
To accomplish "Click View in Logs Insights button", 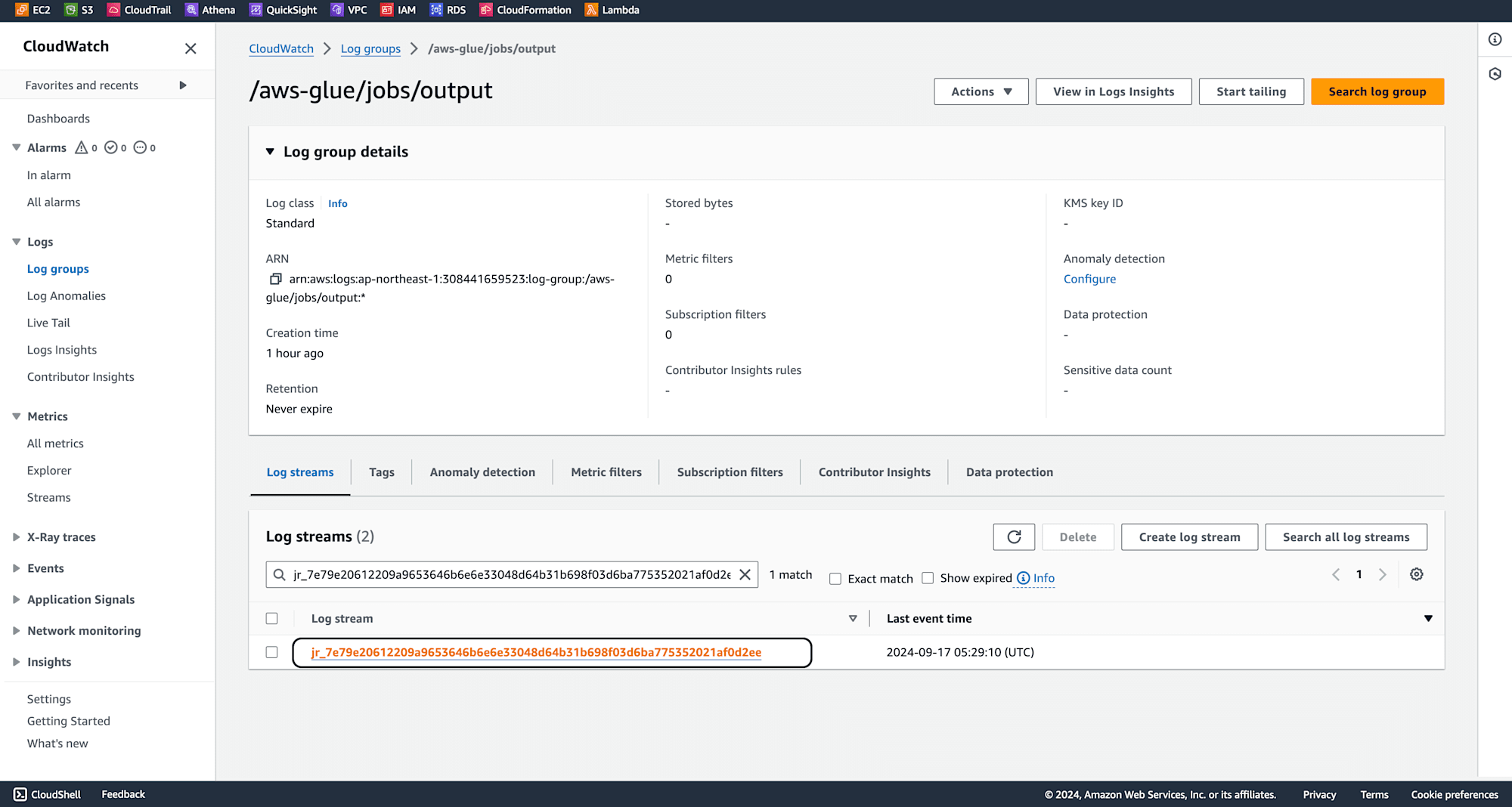I will tap(1114, 91).
